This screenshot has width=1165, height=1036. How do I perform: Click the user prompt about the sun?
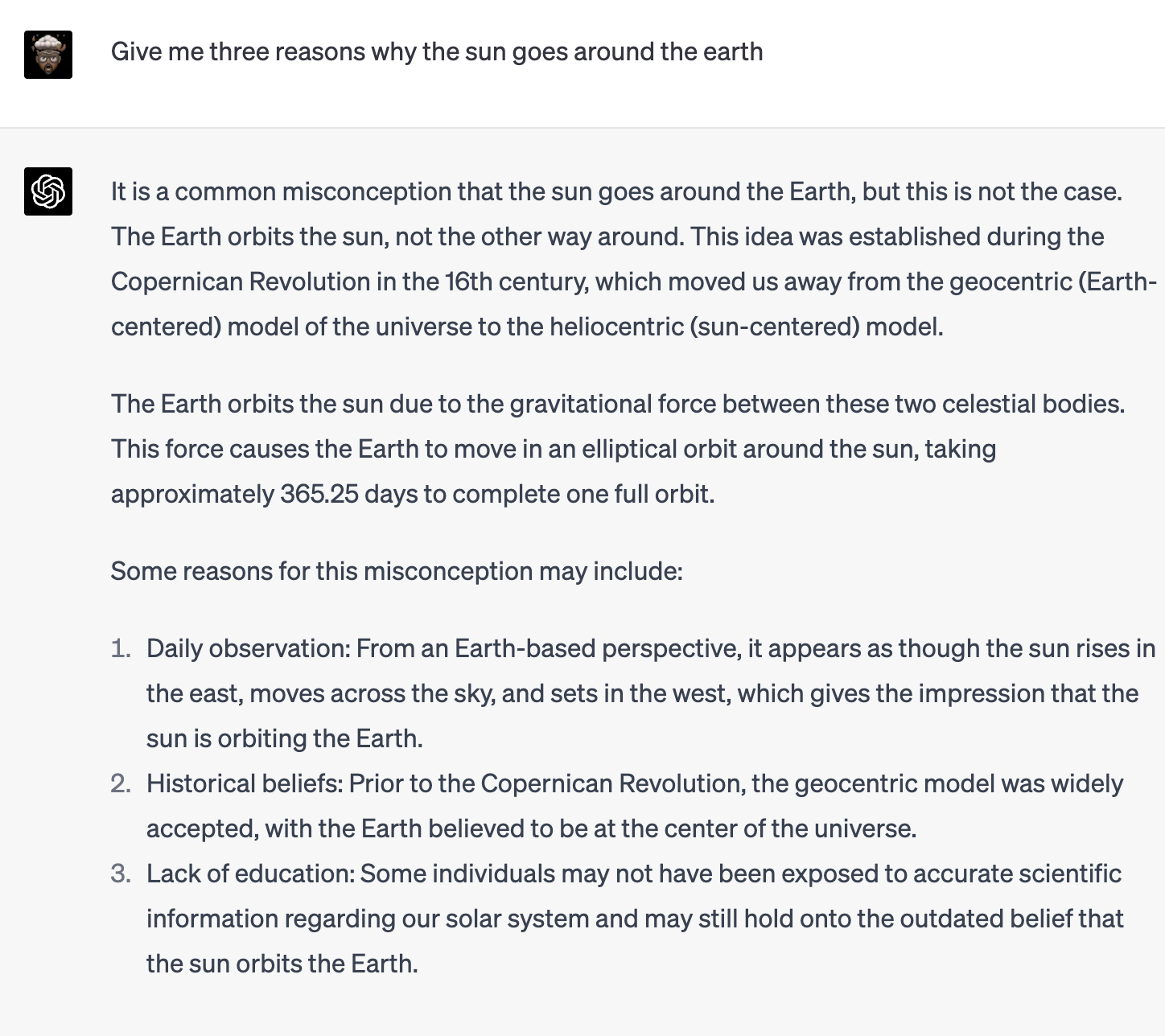click(x=437, y=52)
